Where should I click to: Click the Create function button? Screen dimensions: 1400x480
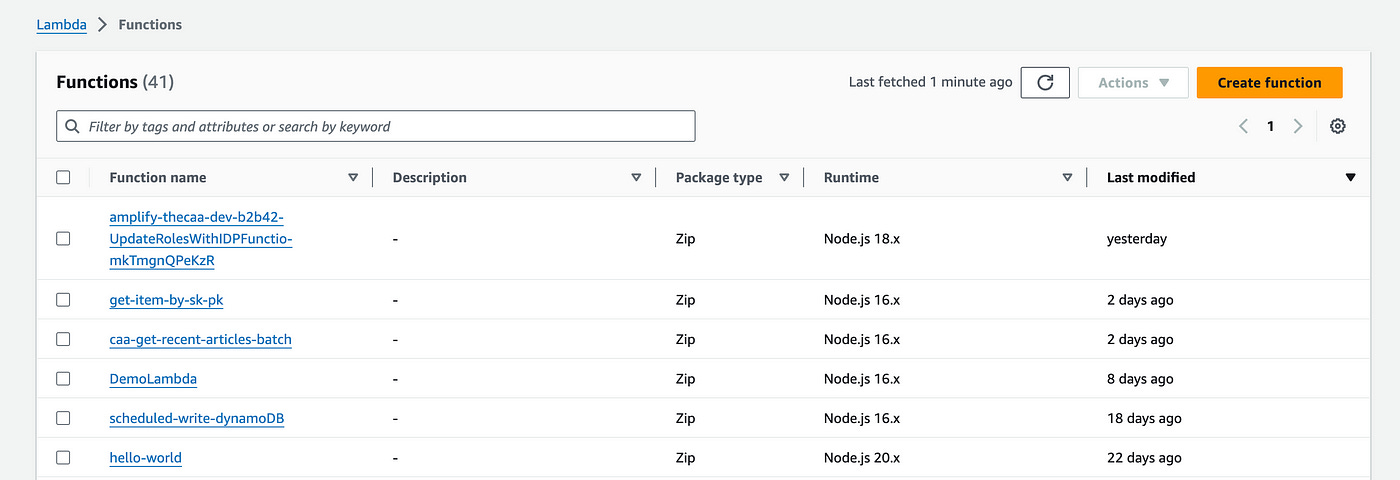tap(1269, 83)
